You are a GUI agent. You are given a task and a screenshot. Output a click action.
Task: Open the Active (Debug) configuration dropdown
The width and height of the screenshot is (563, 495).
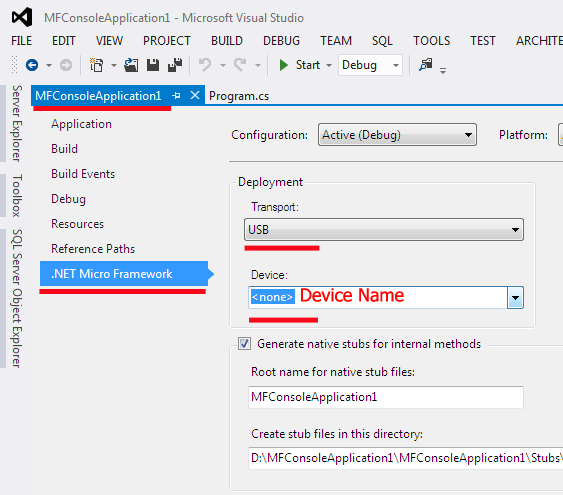397,135
